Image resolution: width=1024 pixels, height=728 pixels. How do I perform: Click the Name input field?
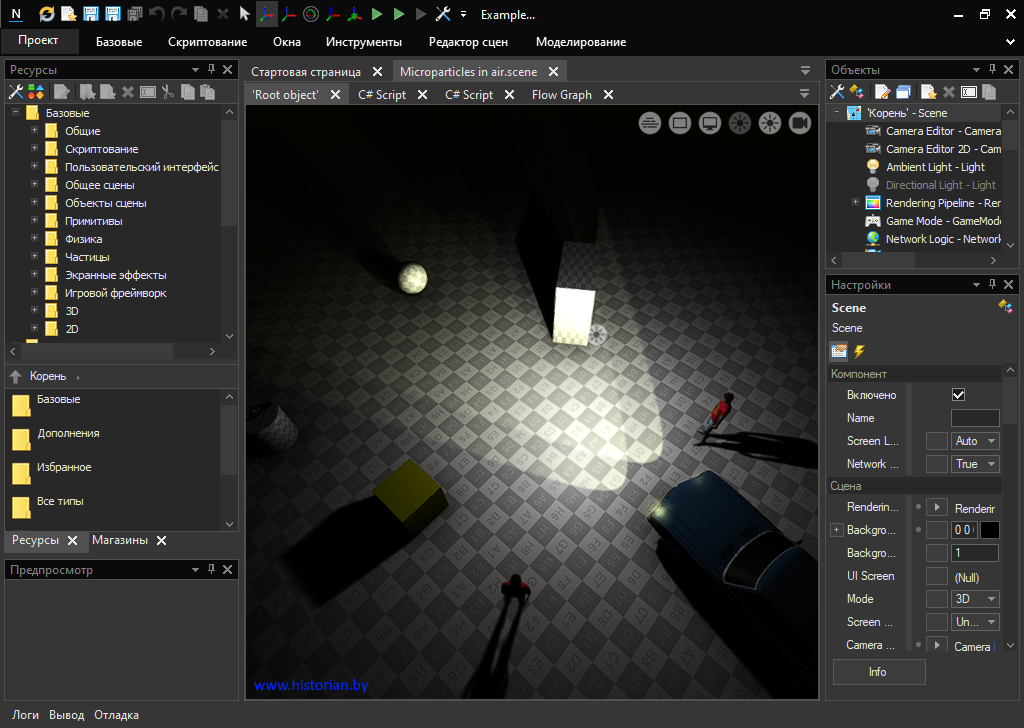click(974, 418)
